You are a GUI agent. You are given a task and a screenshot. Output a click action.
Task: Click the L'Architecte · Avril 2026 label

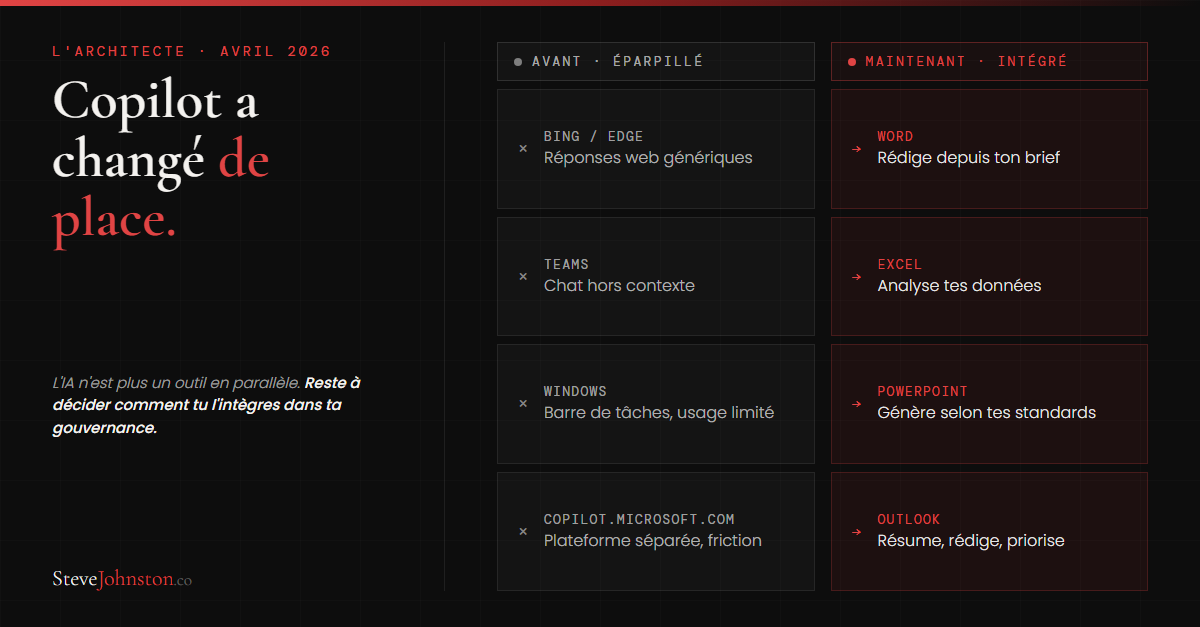pos(191,51)
